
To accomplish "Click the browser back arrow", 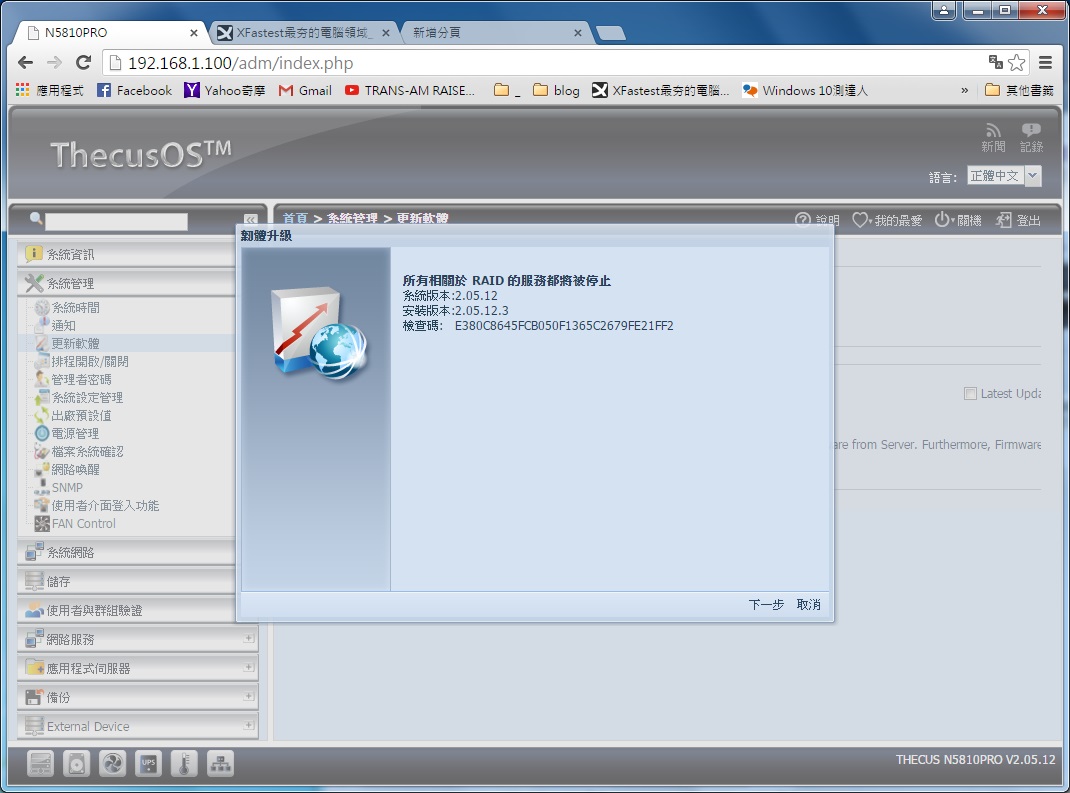I will 25,63.
